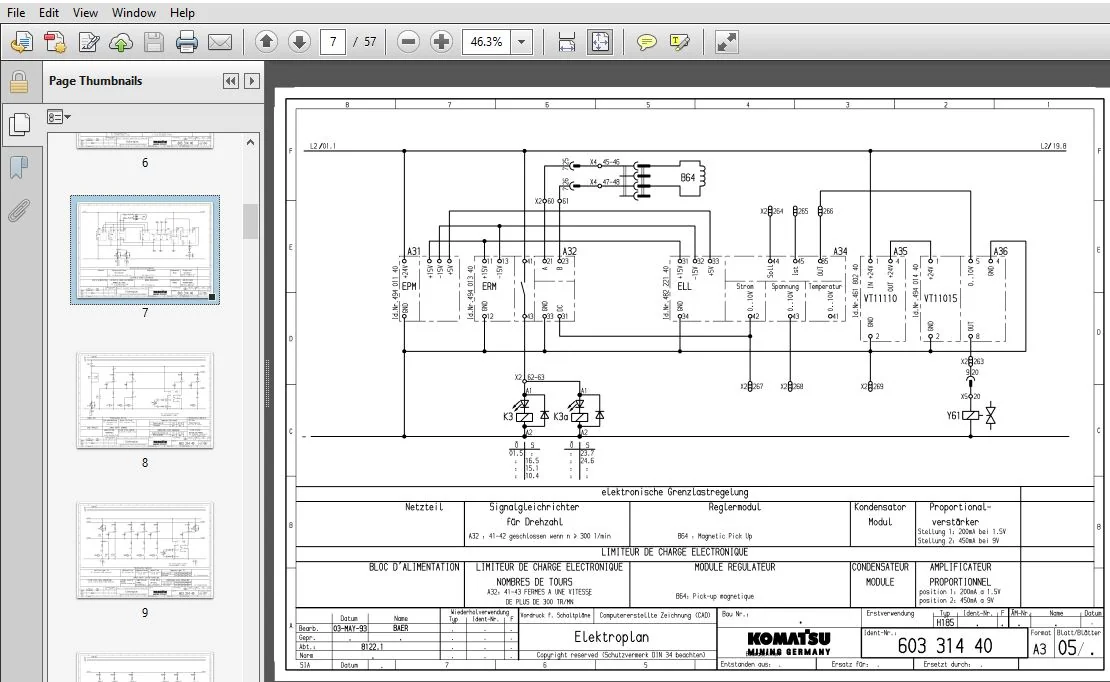The image size is (1110, 682).
Task: Print the document with printer icon
Action: click(x=186, y=42)
